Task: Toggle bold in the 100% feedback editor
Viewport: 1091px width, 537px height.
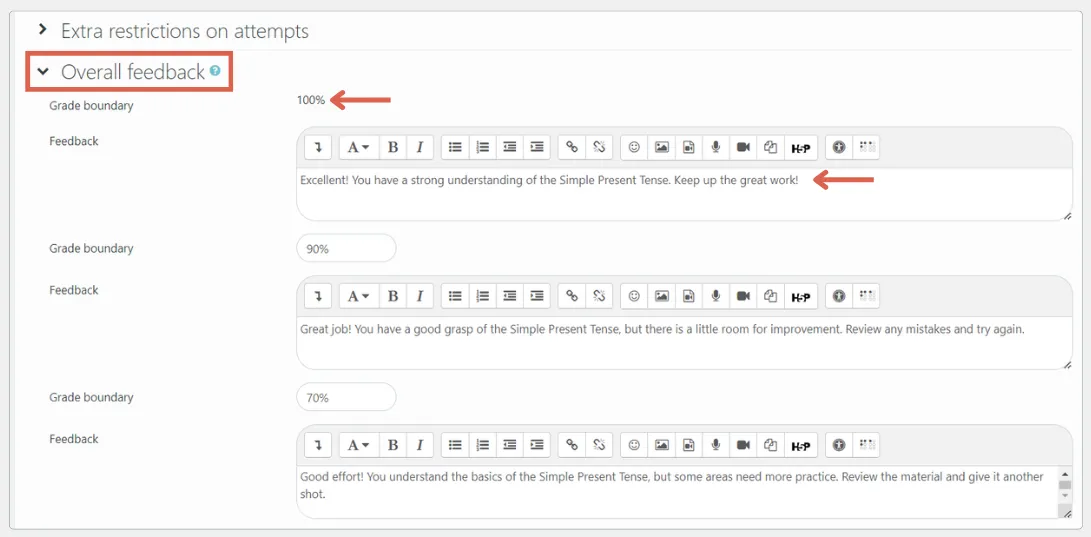Action: (393, 147)
